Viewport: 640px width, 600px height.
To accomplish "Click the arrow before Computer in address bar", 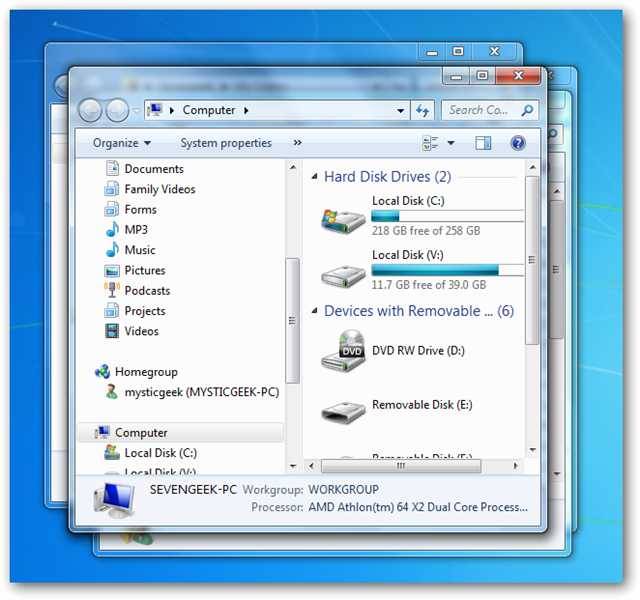I will tap(172, 110).
